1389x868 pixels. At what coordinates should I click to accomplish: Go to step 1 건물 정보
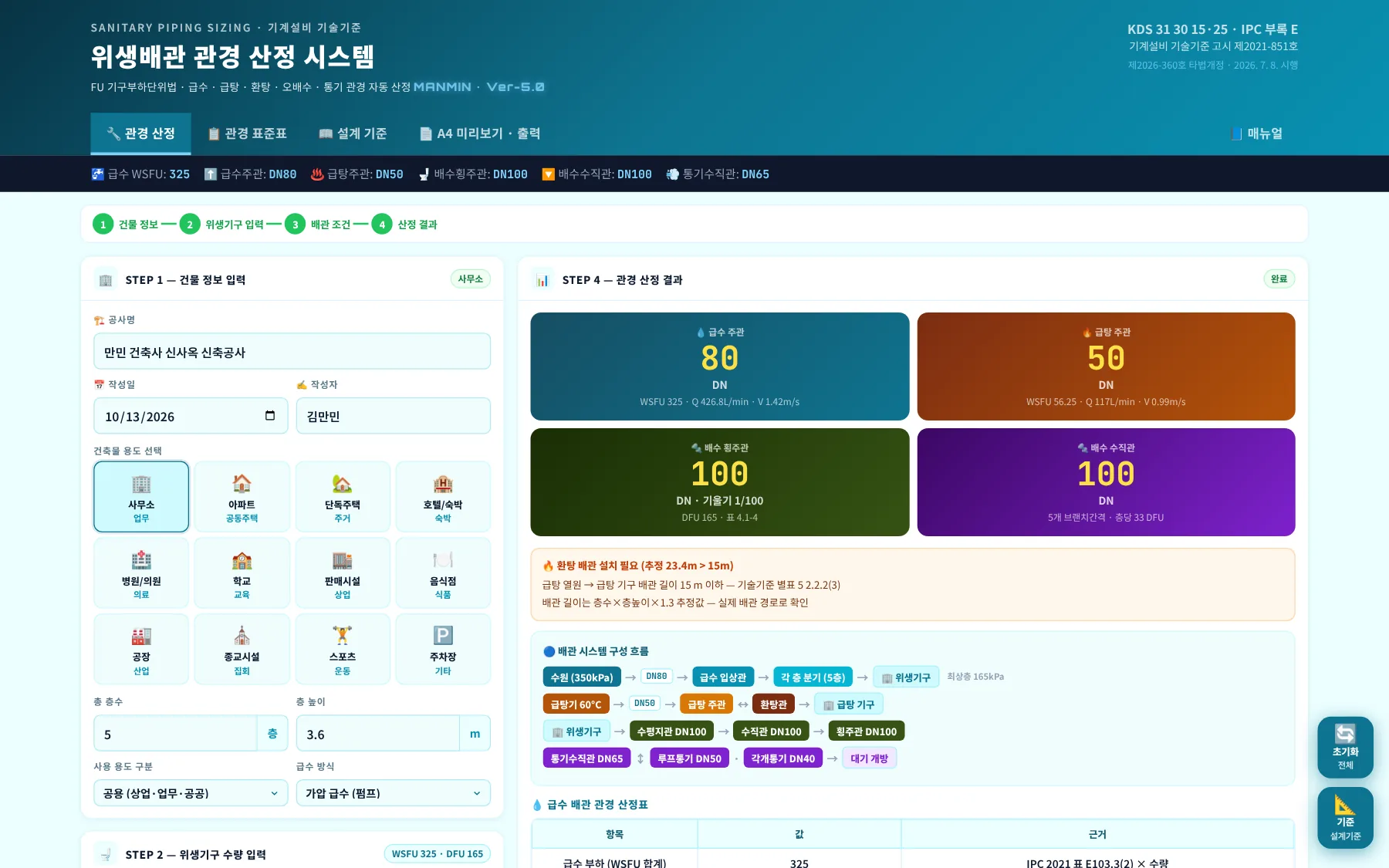(x=126, y=225)
